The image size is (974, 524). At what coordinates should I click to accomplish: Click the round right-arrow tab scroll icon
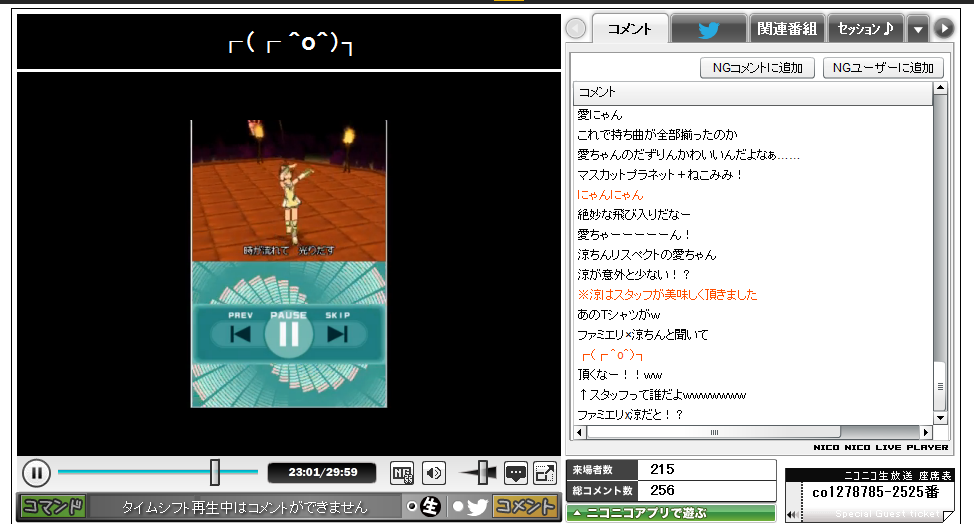pyautogui.click(x=944, y=28)
